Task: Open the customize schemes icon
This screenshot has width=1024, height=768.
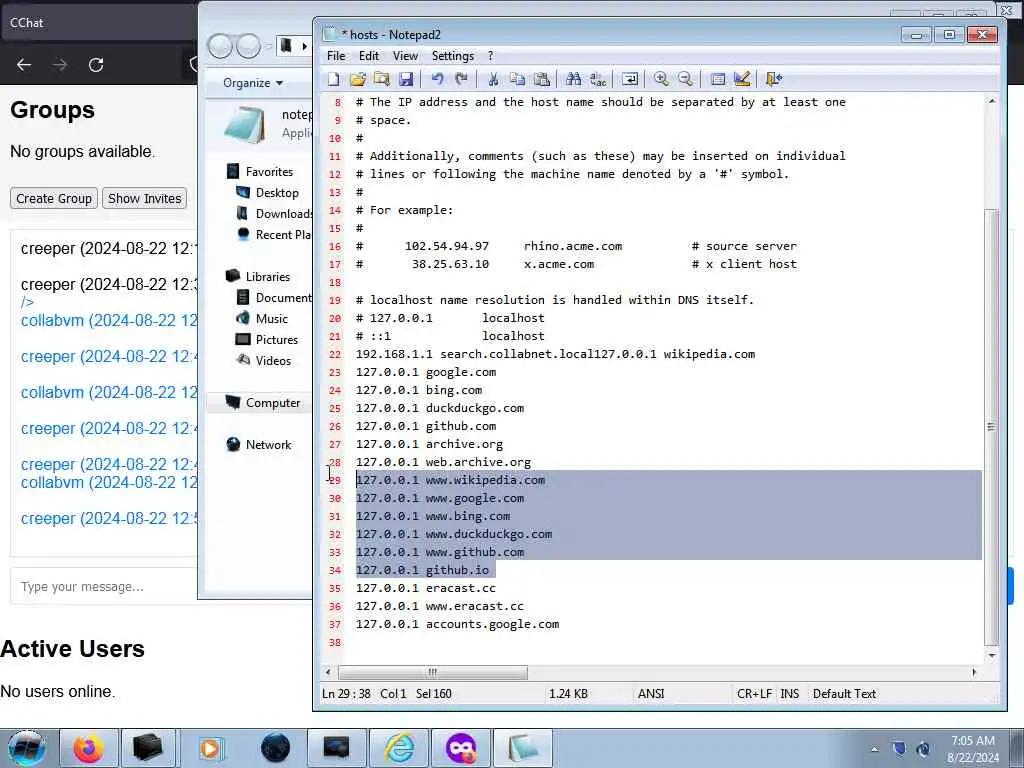Action: pos(742,79)
